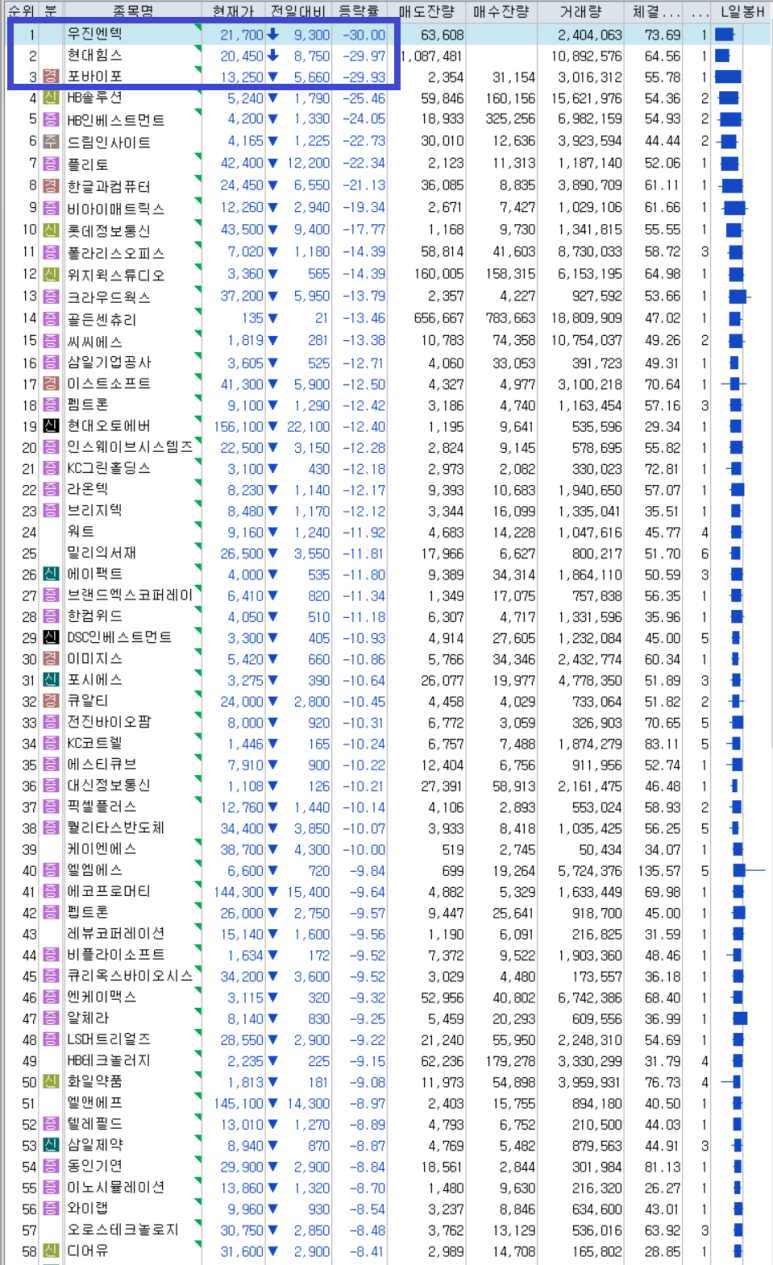Viewport: 773px width, 1265px height.
Task: Click the 156,100 price of 현대오토에버
Action: (x=238, y=427)
